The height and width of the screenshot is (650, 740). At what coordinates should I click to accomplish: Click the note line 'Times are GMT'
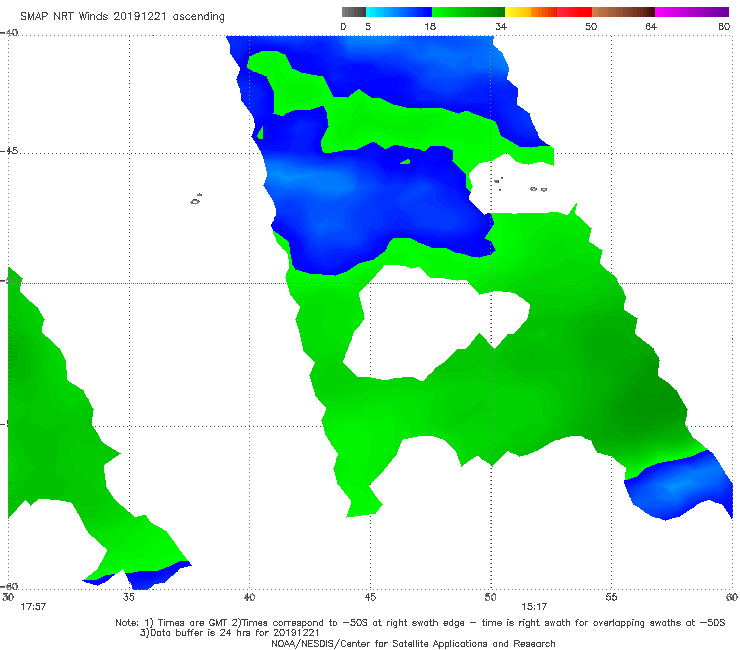click(x=192, y=623)
